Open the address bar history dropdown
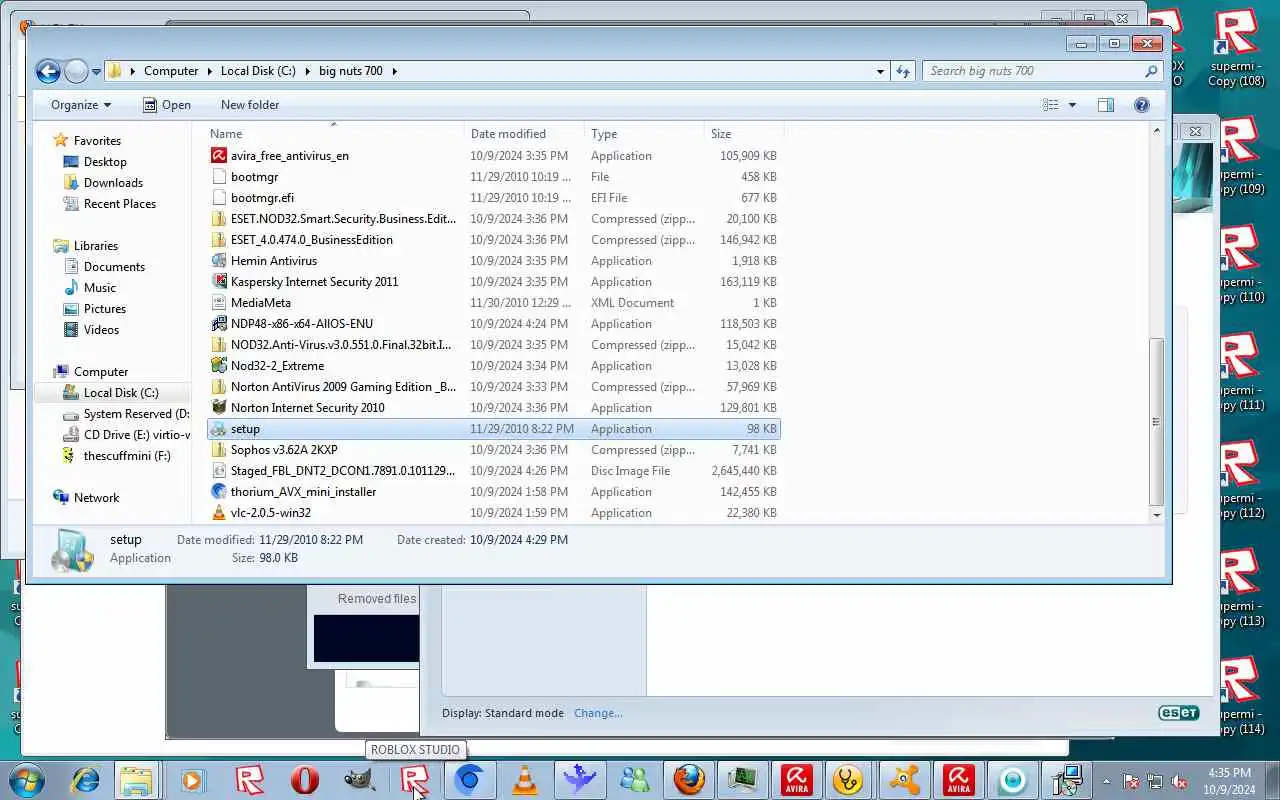 880,71
